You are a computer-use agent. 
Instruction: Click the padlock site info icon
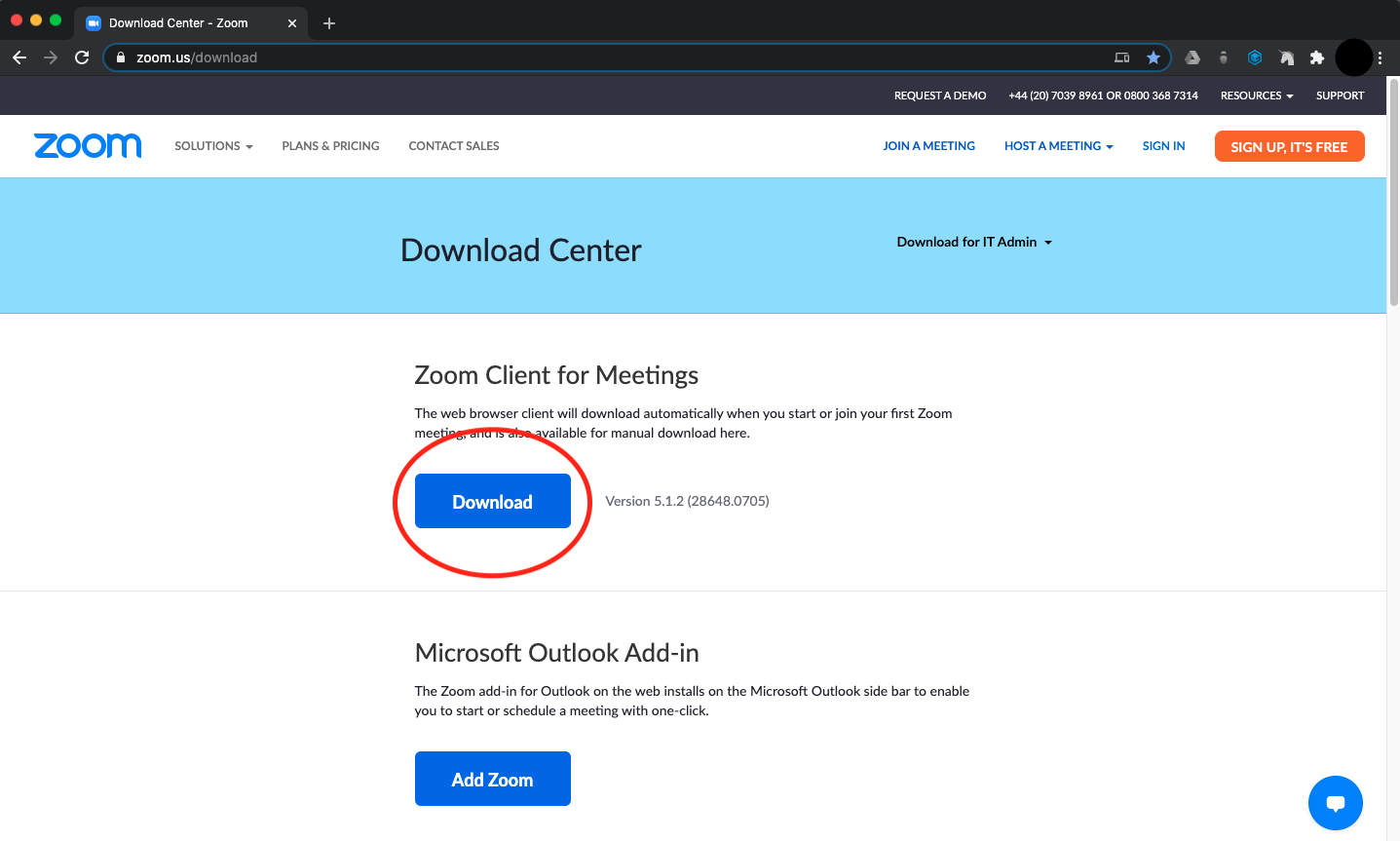[x=121, y=57]
